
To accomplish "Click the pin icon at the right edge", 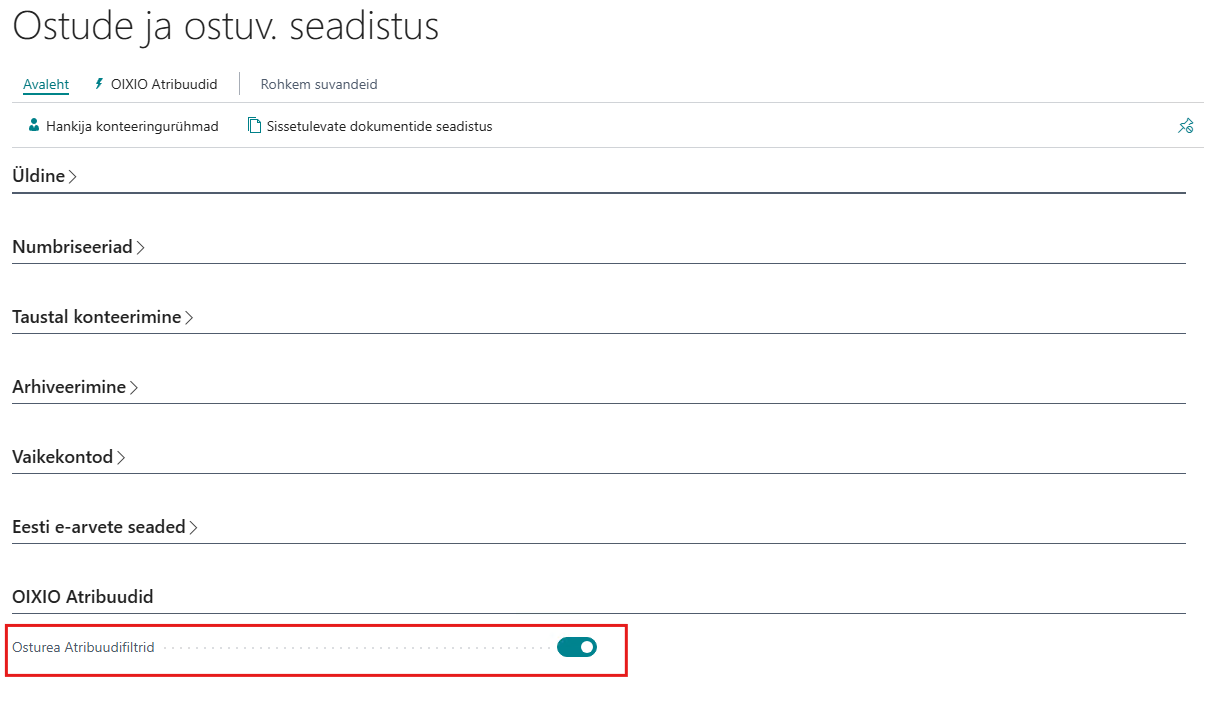I will coord(1185,126).
